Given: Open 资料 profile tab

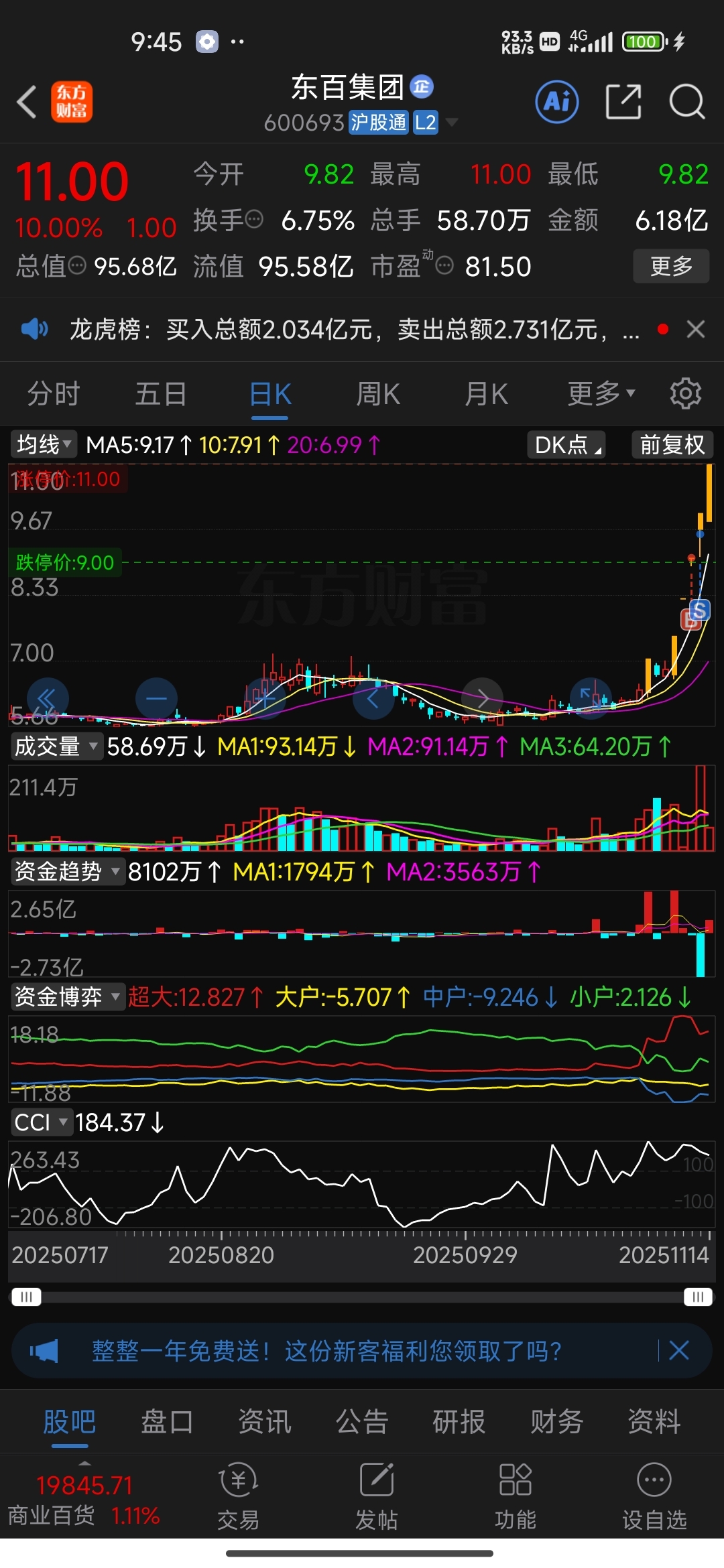Looking at the screenshot, I should pos(654,1421).
